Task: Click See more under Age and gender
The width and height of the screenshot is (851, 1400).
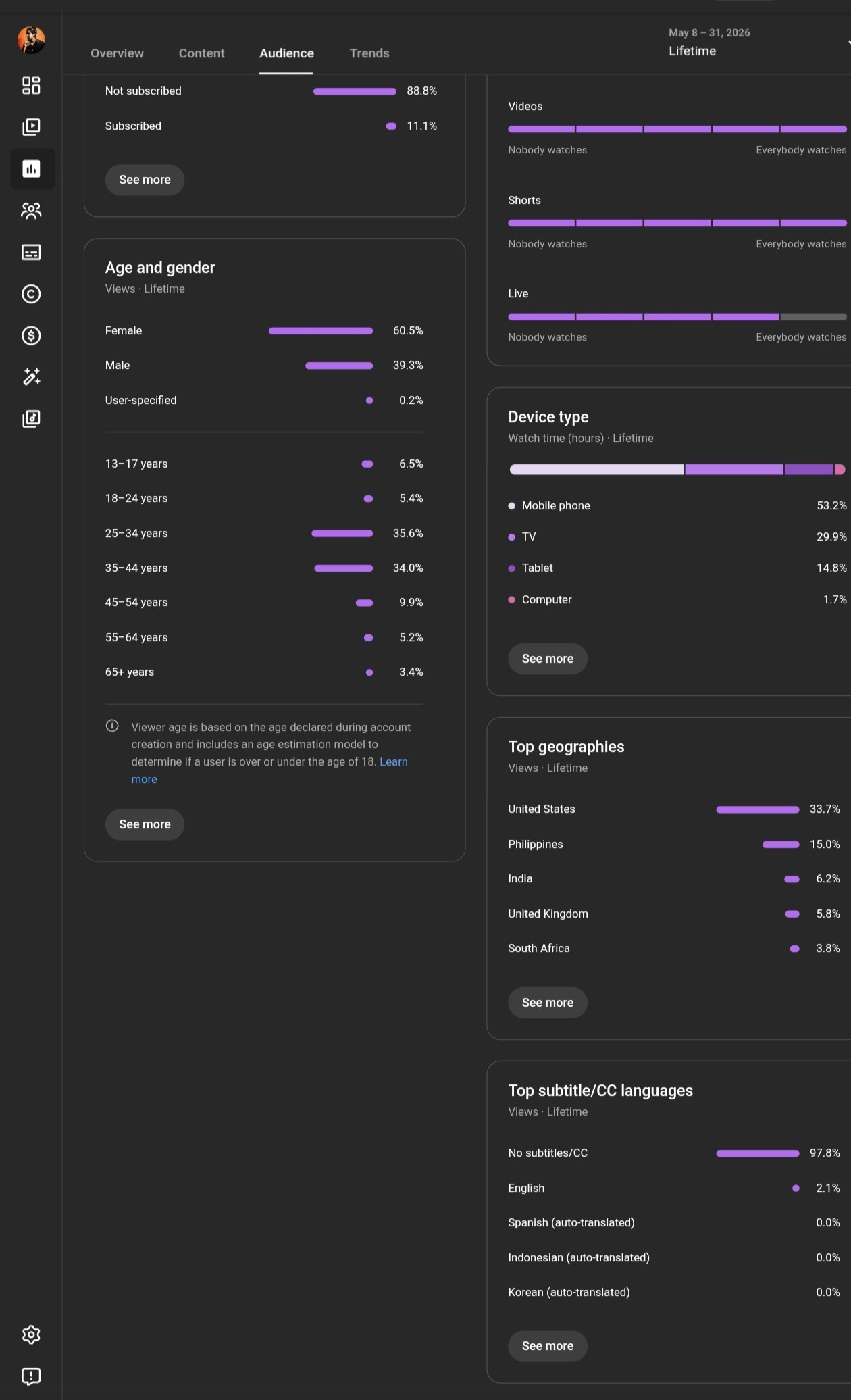Action: tap(145, 824)
